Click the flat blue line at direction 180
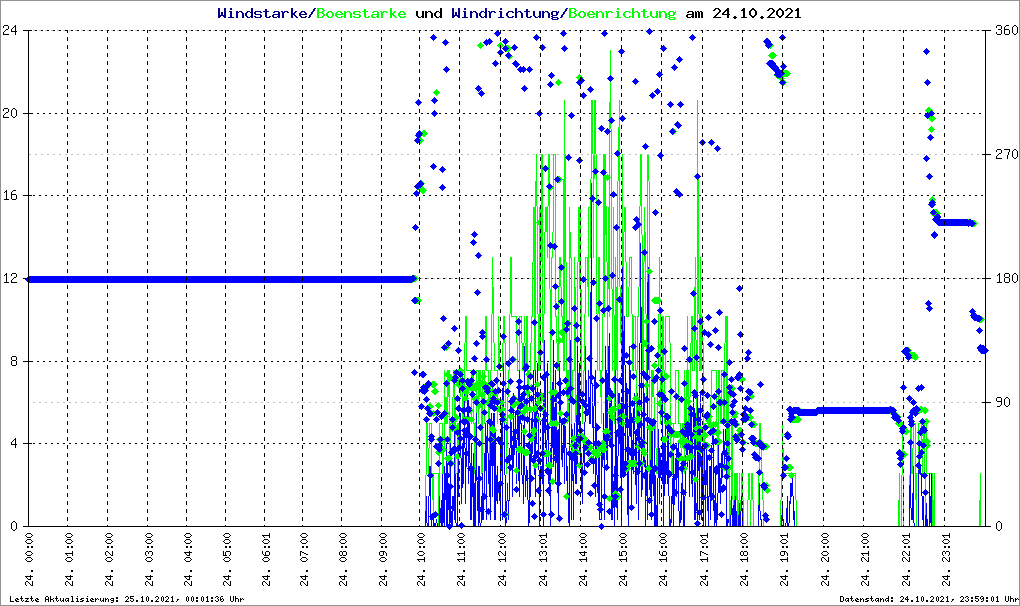The width and height of the screenshot is (1020, 606). pos(221,279)
